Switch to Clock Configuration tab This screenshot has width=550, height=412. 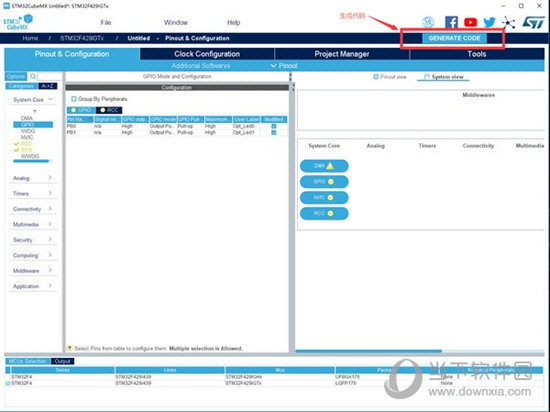coord(207,54)
